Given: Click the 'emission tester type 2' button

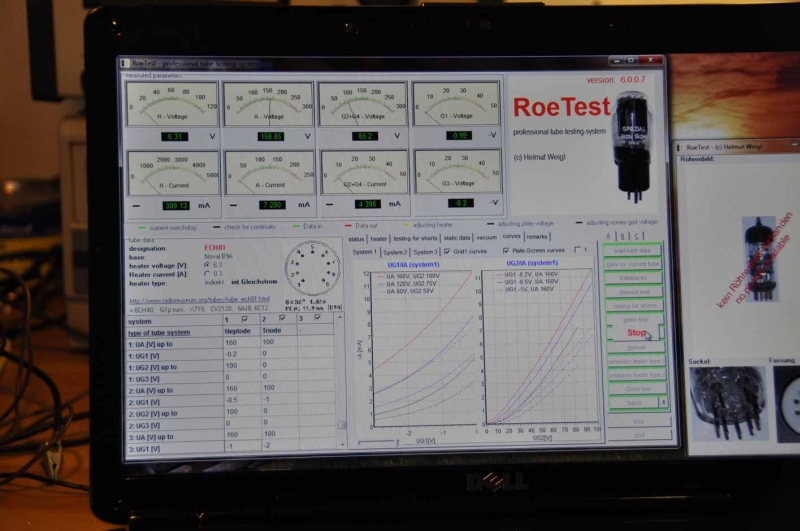Looking at the screenshot, I should click(637, 375).
